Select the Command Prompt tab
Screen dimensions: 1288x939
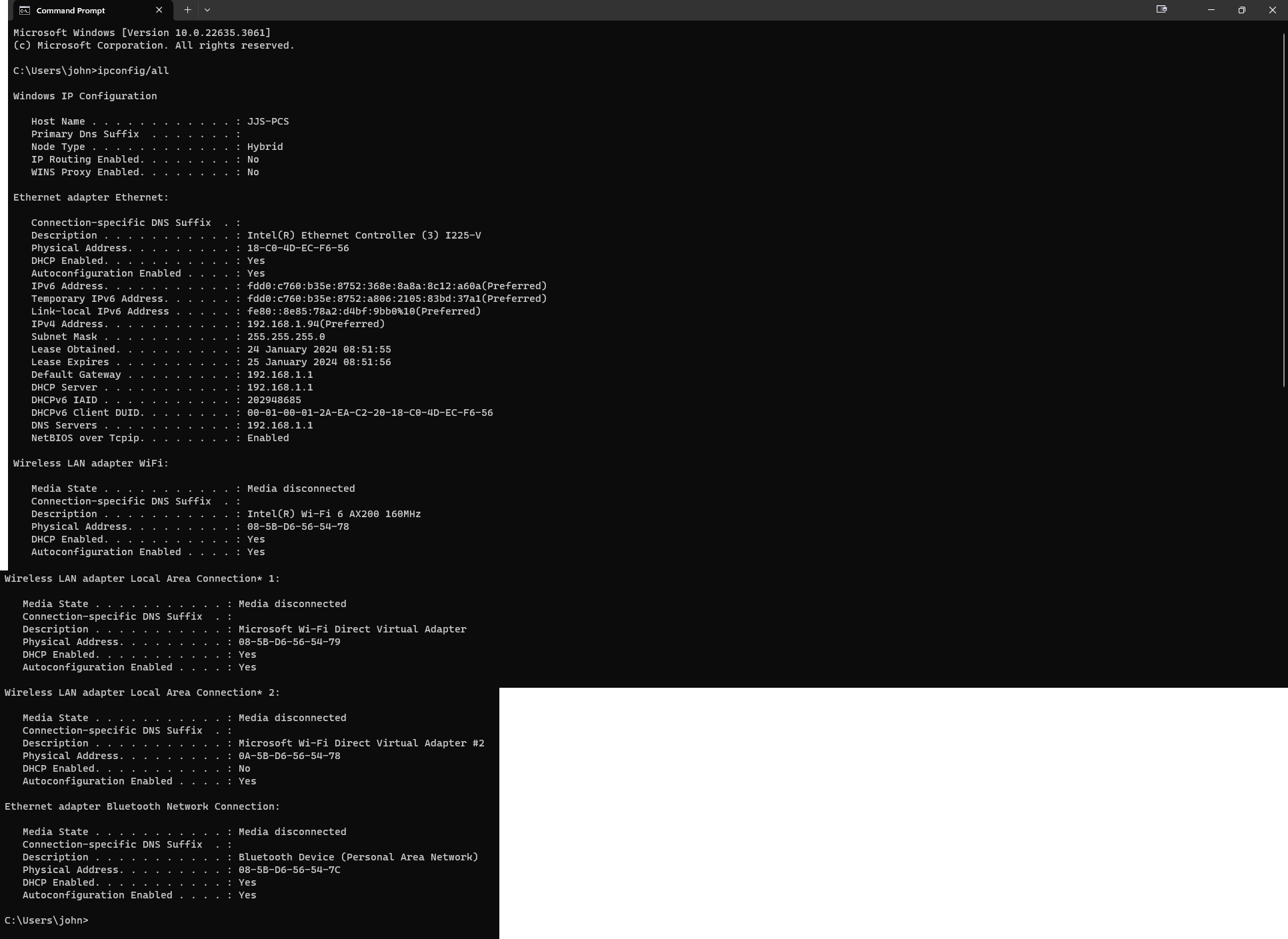coord(70,10)
